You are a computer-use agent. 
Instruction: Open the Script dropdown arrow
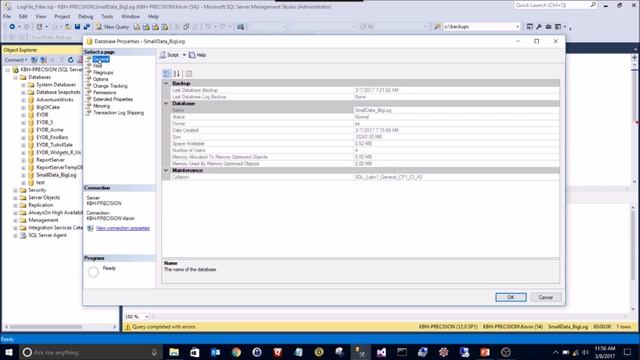(x=184, y=55)
